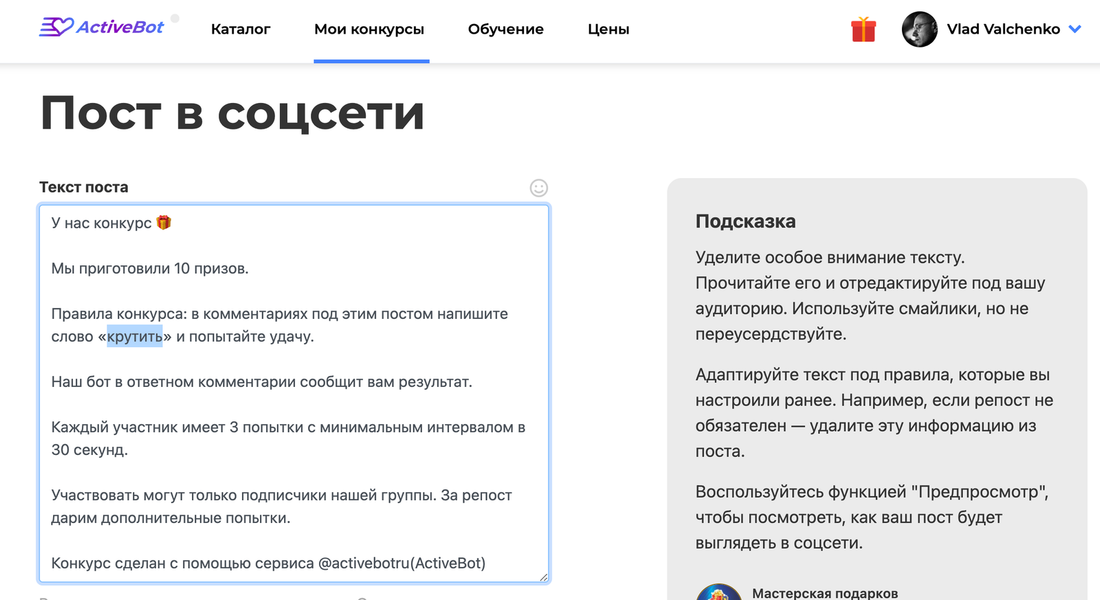Click the textarea resize handle corner

(x=543, y=576)
